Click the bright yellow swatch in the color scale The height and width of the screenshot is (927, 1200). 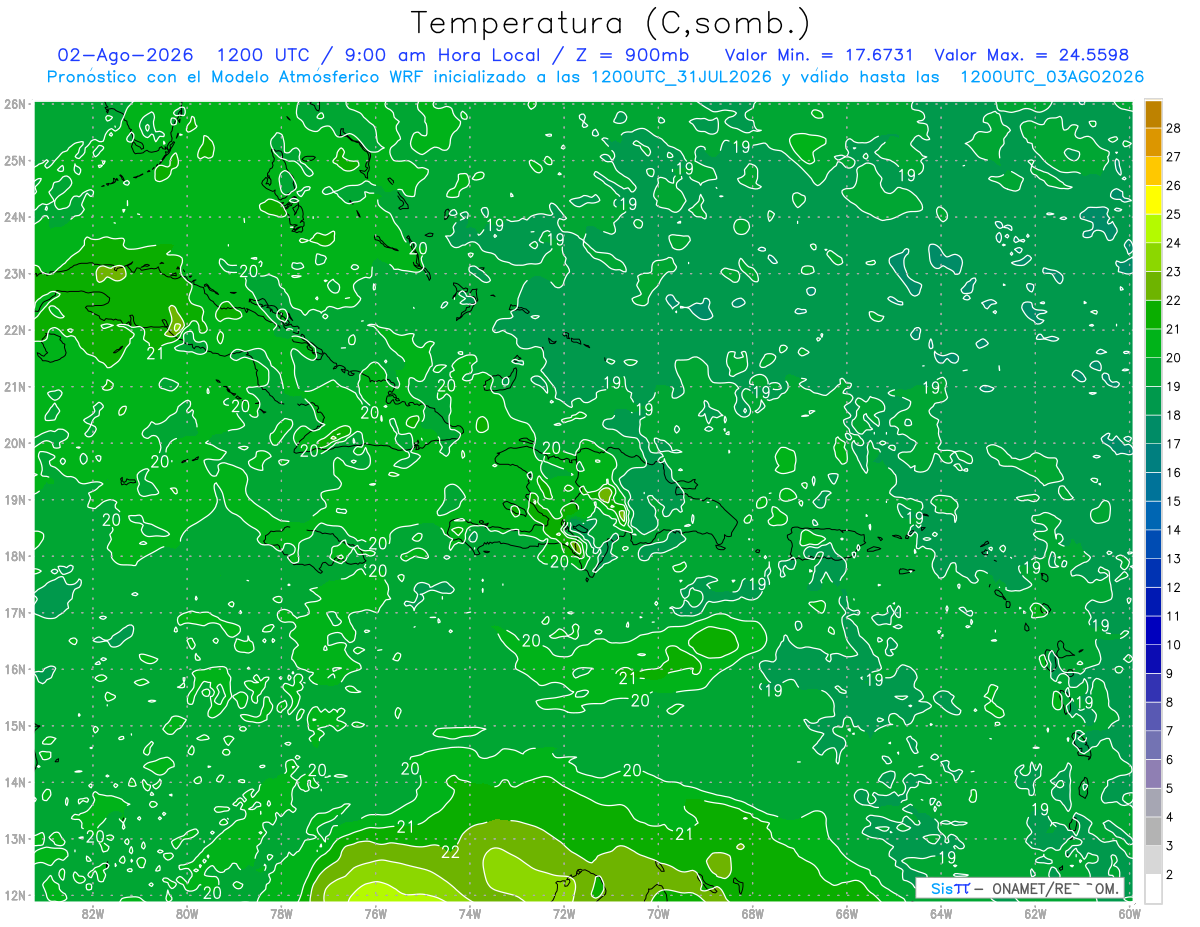pyautogui.click(x=1153, y=200)
